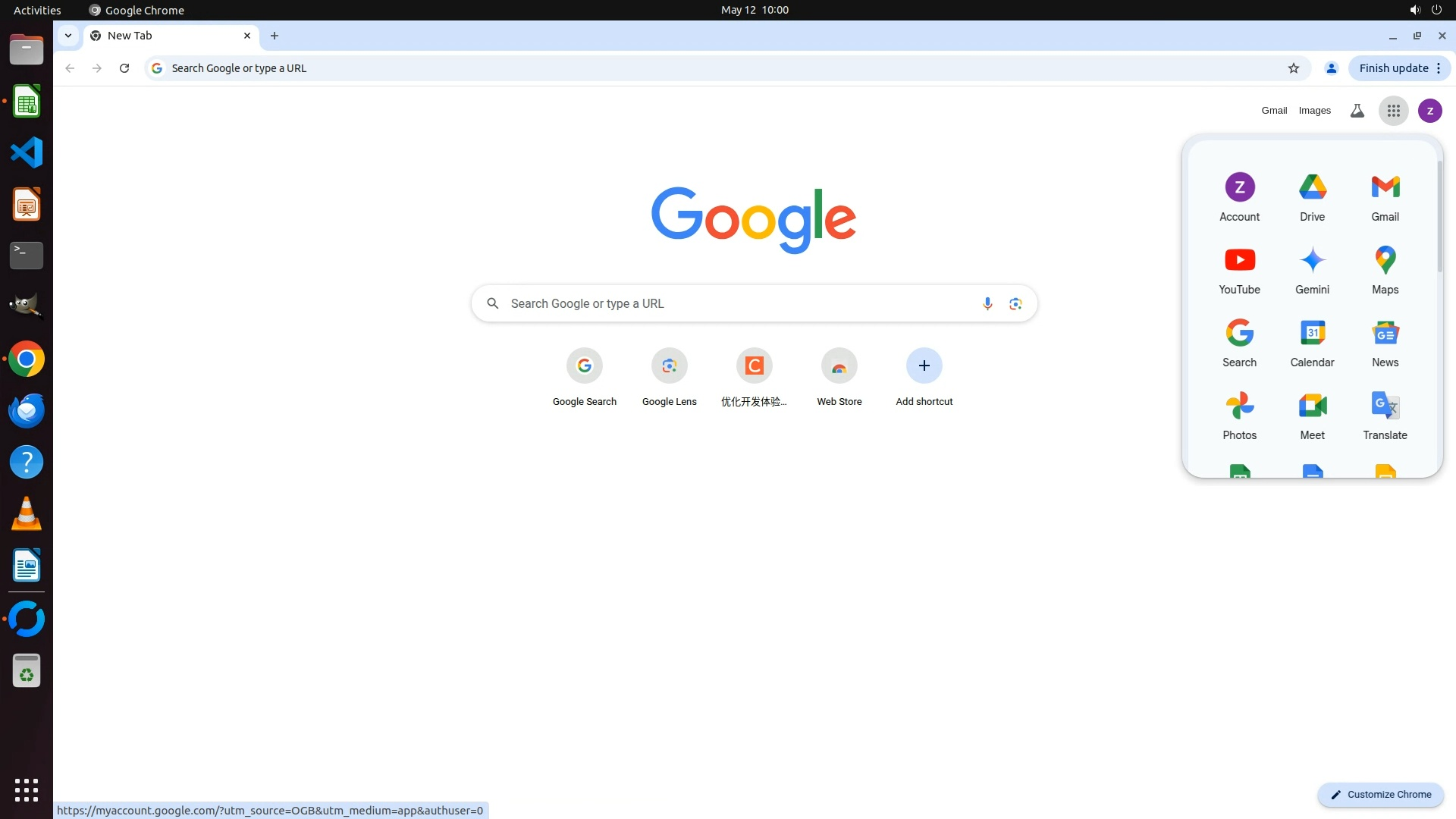Open Google Maps app icon
The width and height of the screenshot is (1456, 819).
tap(1385, 268)
